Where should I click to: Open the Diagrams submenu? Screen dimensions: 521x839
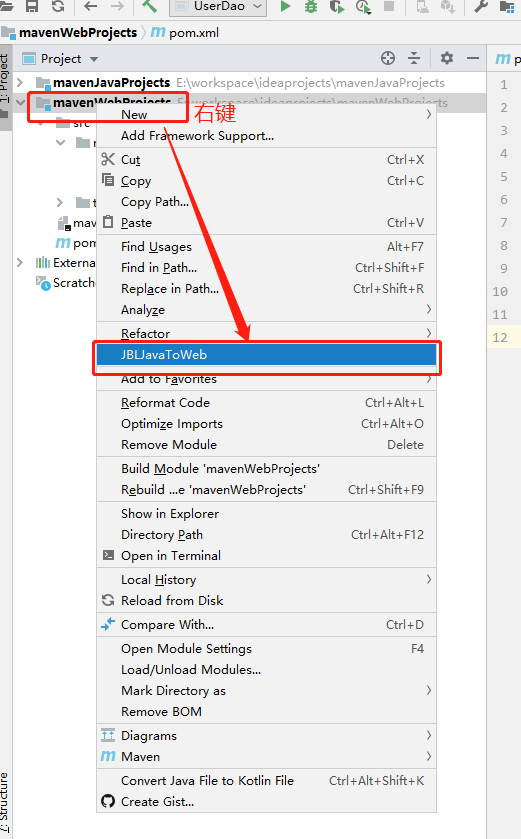266,736
